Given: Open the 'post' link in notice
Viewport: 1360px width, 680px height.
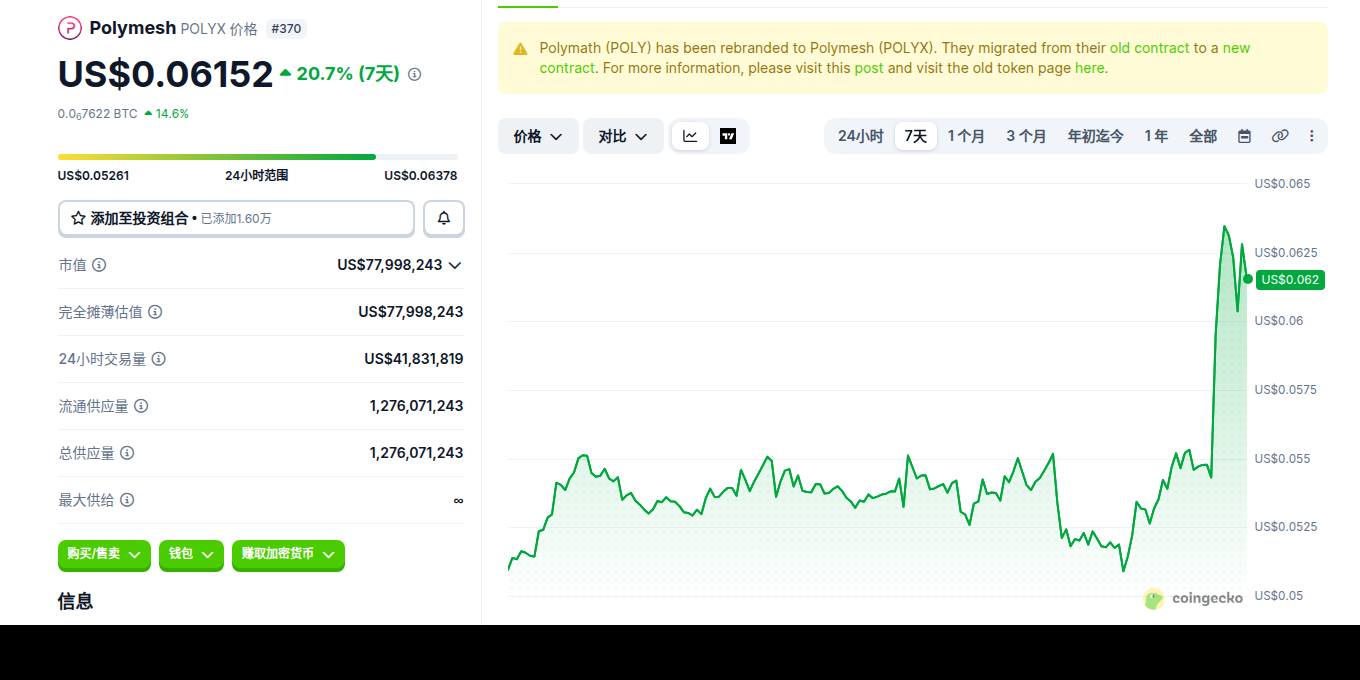Looking at the screenshot, I should pyautogui.click(x=869, y=68).
